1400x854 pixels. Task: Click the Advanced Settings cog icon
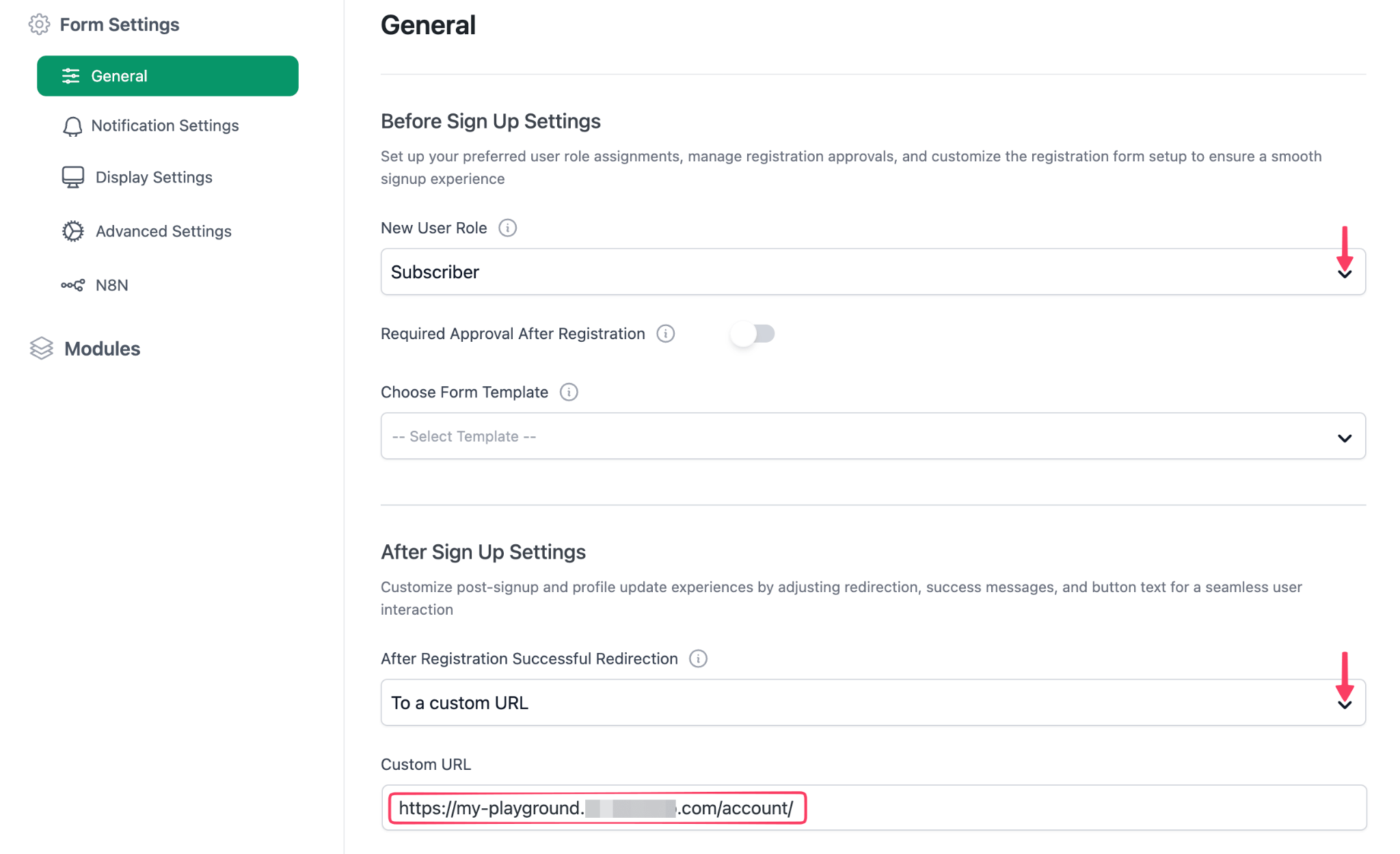click(72, 231)
